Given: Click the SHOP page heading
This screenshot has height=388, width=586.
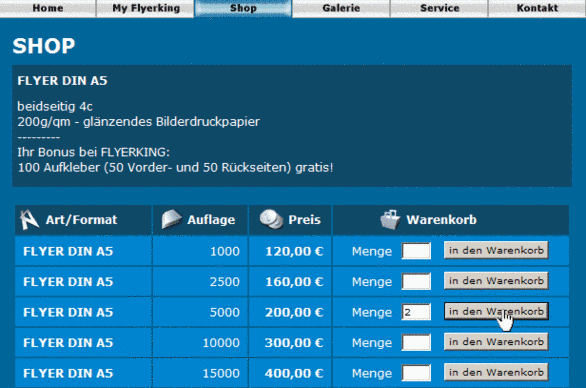Looking at the screenshot, I should (x=44, y=46).
